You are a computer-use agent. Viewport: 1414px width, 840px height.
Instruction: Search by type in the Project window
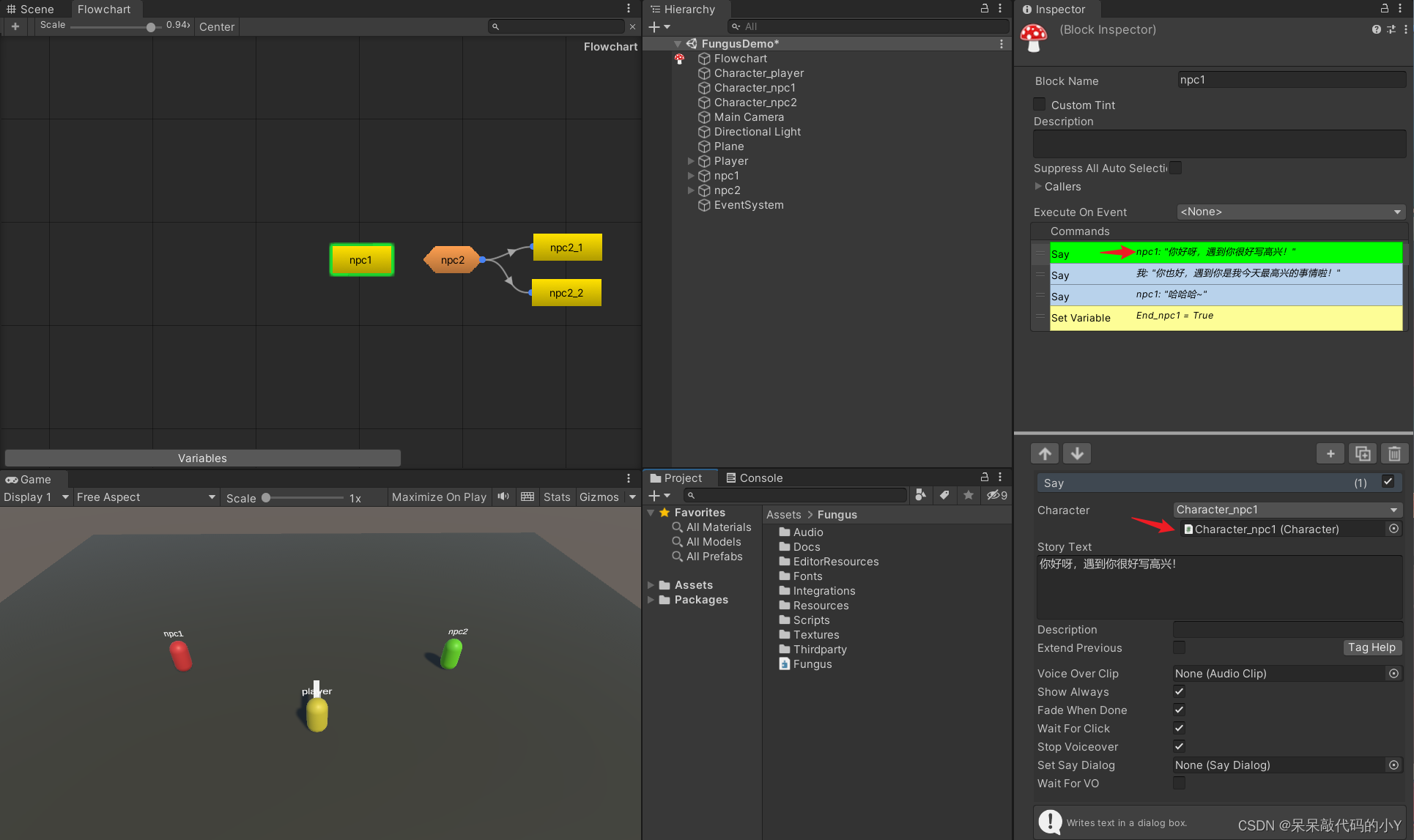(x=921, y=495)
